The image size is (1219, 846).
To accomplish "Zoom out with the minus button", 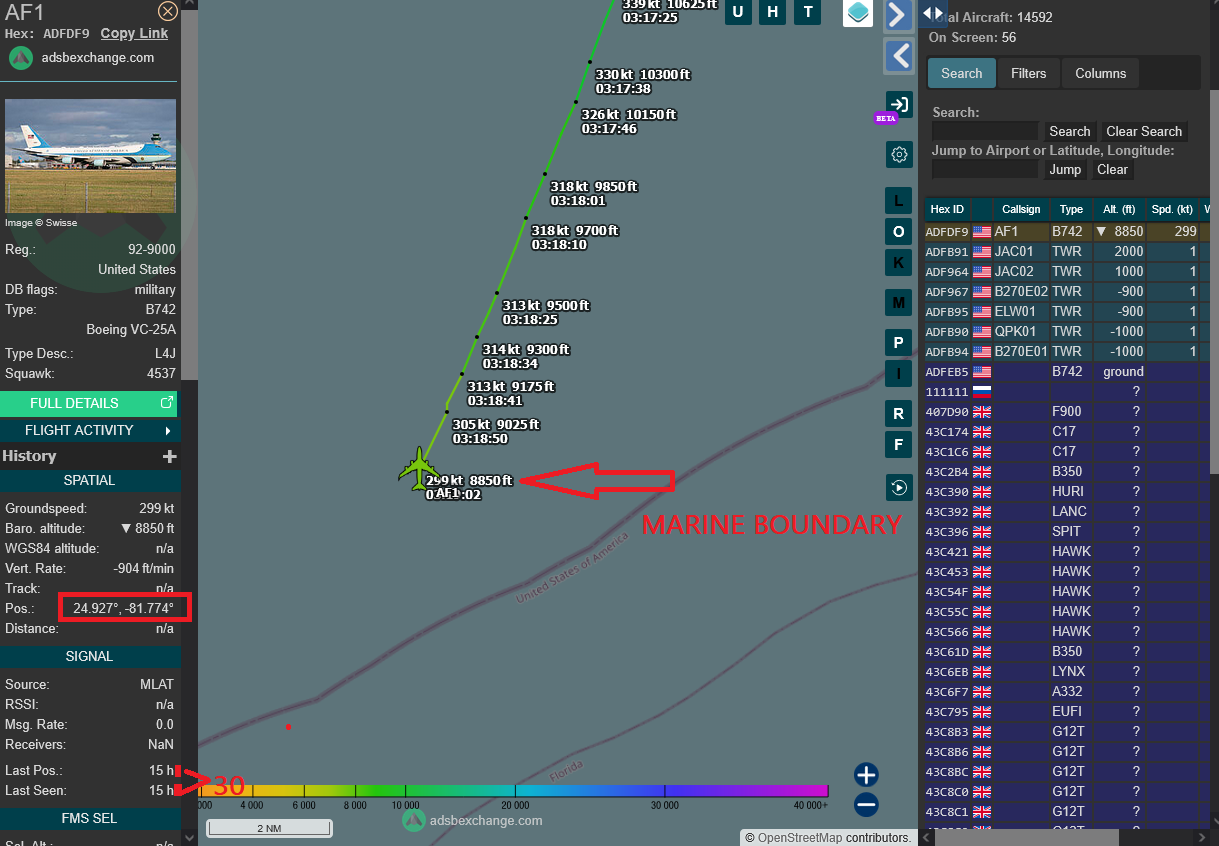I will (866, 804).
